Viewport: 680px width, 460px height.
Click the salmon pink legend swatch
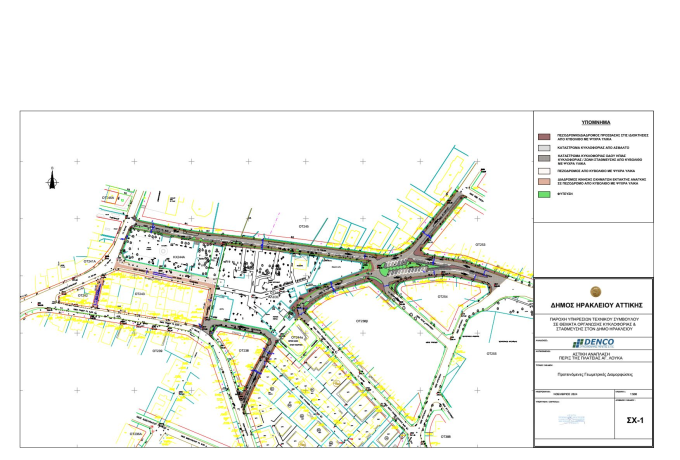[545, 183]
